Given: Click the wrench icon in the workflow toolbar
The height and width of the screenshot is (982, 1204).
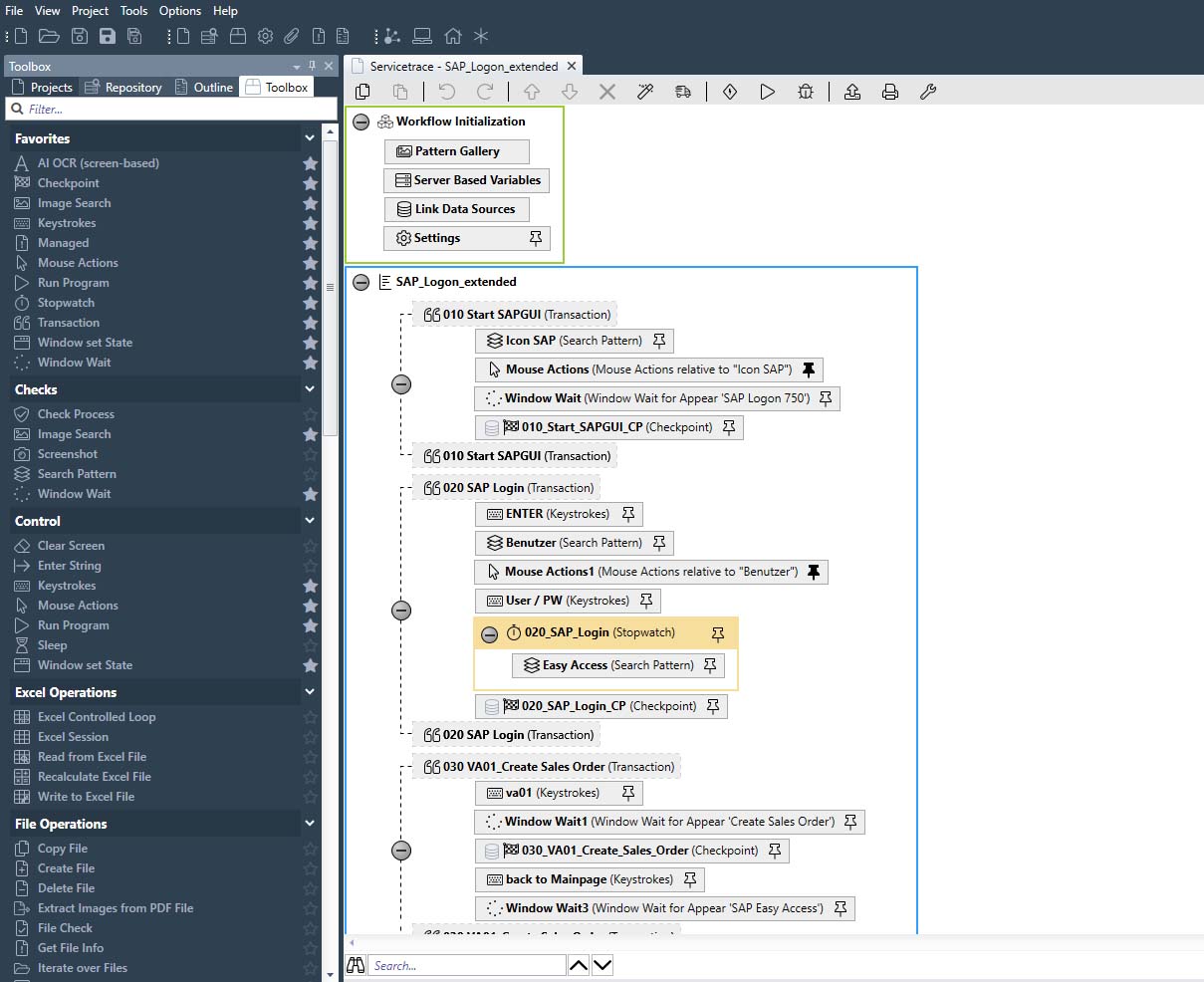Looking at the screenshot, I should click(927, 92).
